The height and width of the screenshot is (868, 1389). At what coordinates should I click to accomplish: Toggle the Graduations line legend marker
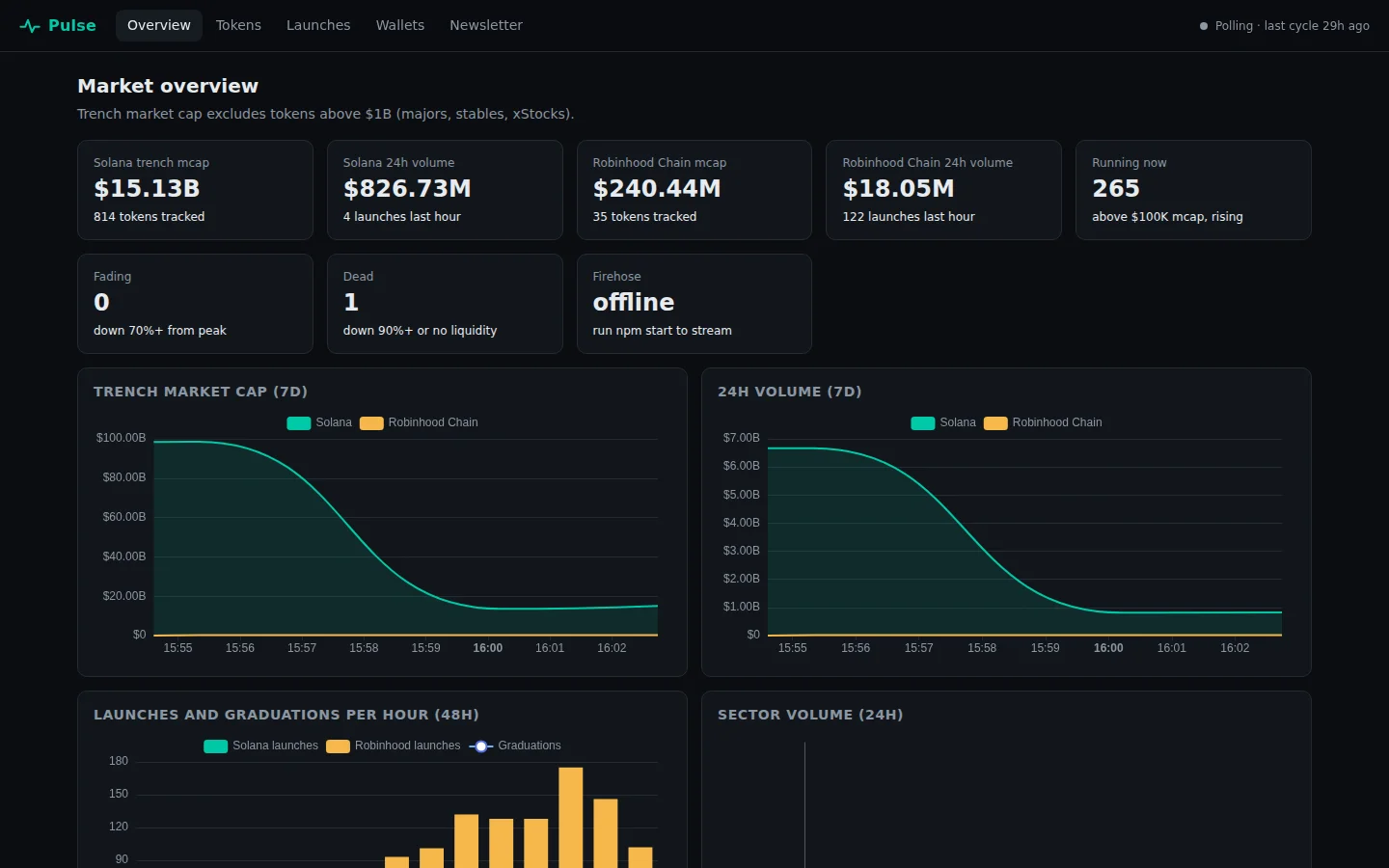pyautogui.click(x=481, y=746)
